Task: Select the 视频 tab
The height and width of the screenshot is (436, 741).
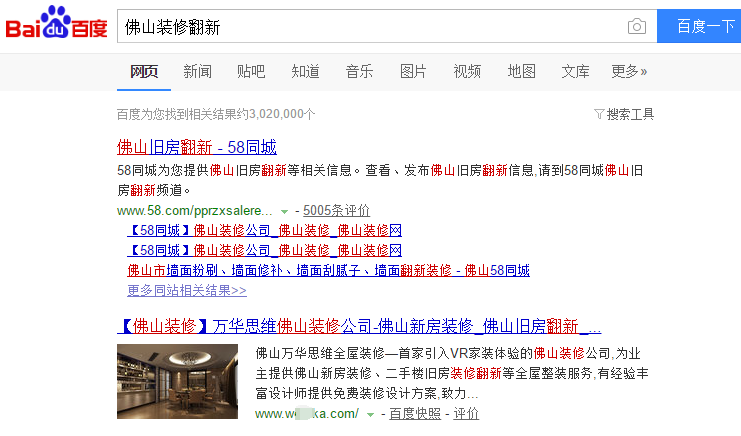Action: point(467,72)
